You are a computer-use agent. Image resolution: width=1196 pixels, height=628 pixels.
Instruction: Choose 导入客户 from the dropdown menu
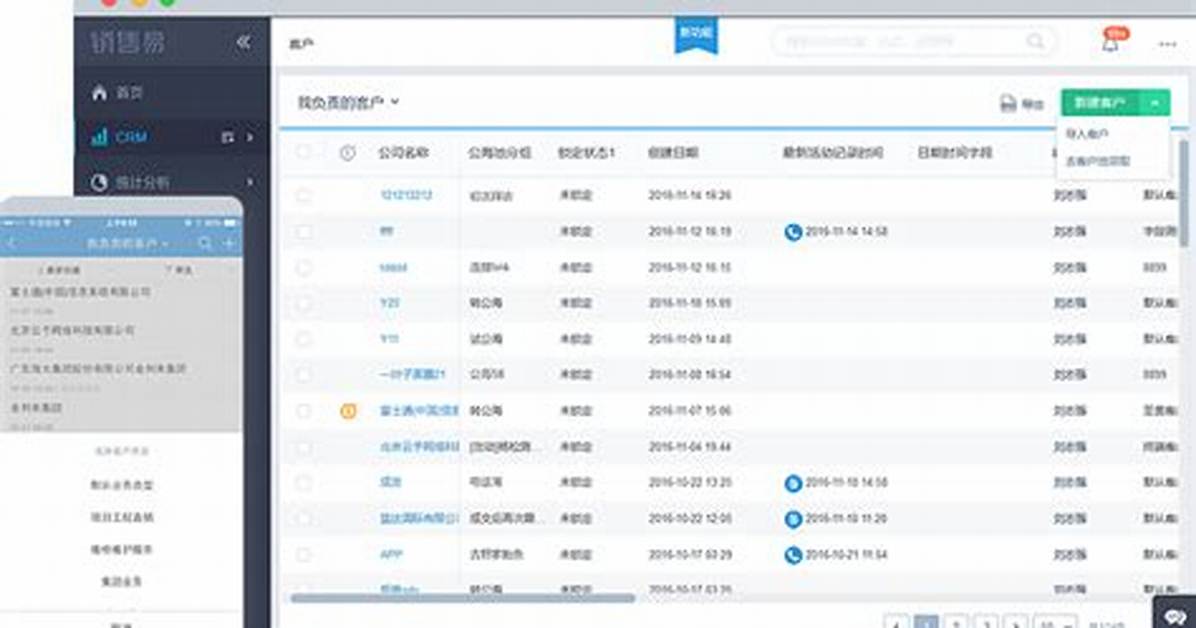point(1087,134)
